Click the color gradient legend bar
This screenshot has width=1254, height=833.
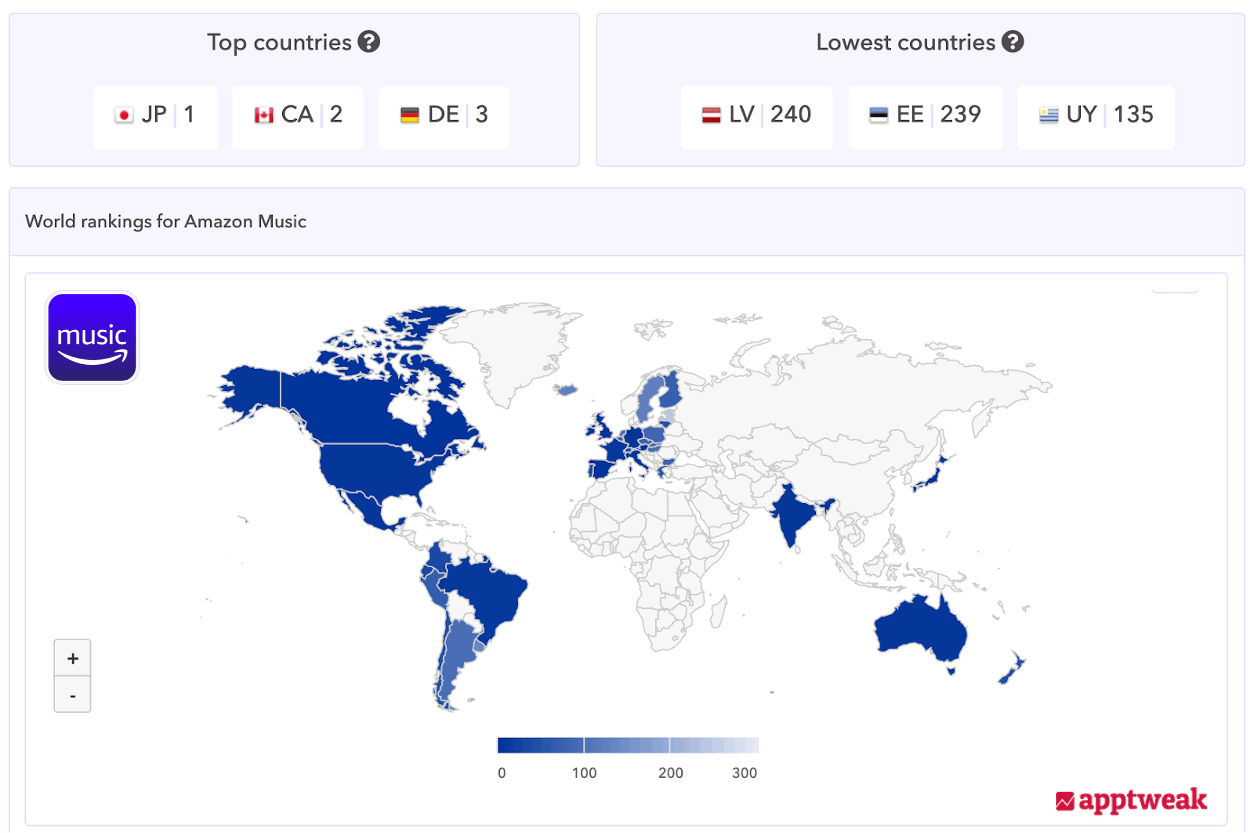pos(627,745)
